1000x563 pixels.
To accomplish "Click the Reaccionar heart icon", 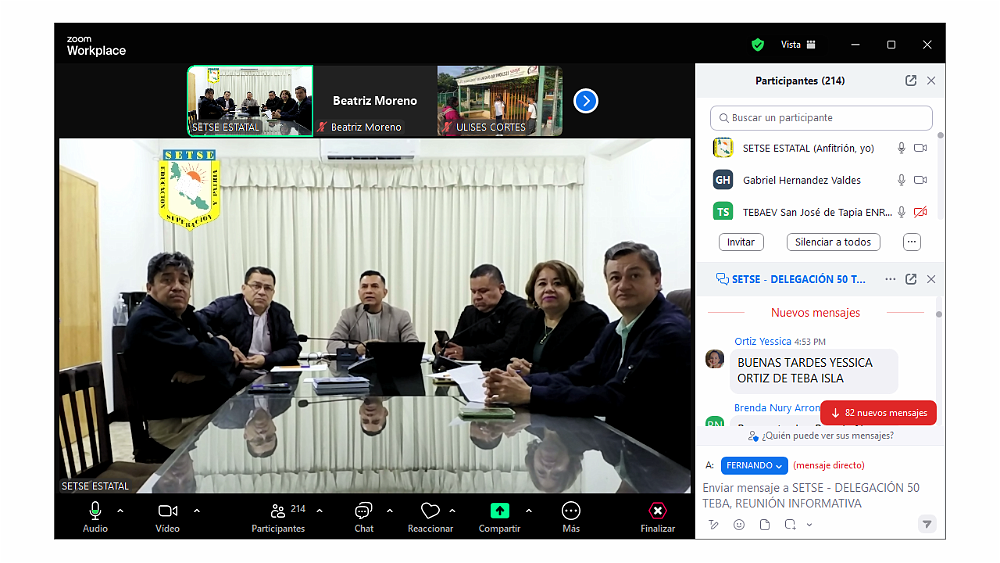I will [x=430, y=511].
